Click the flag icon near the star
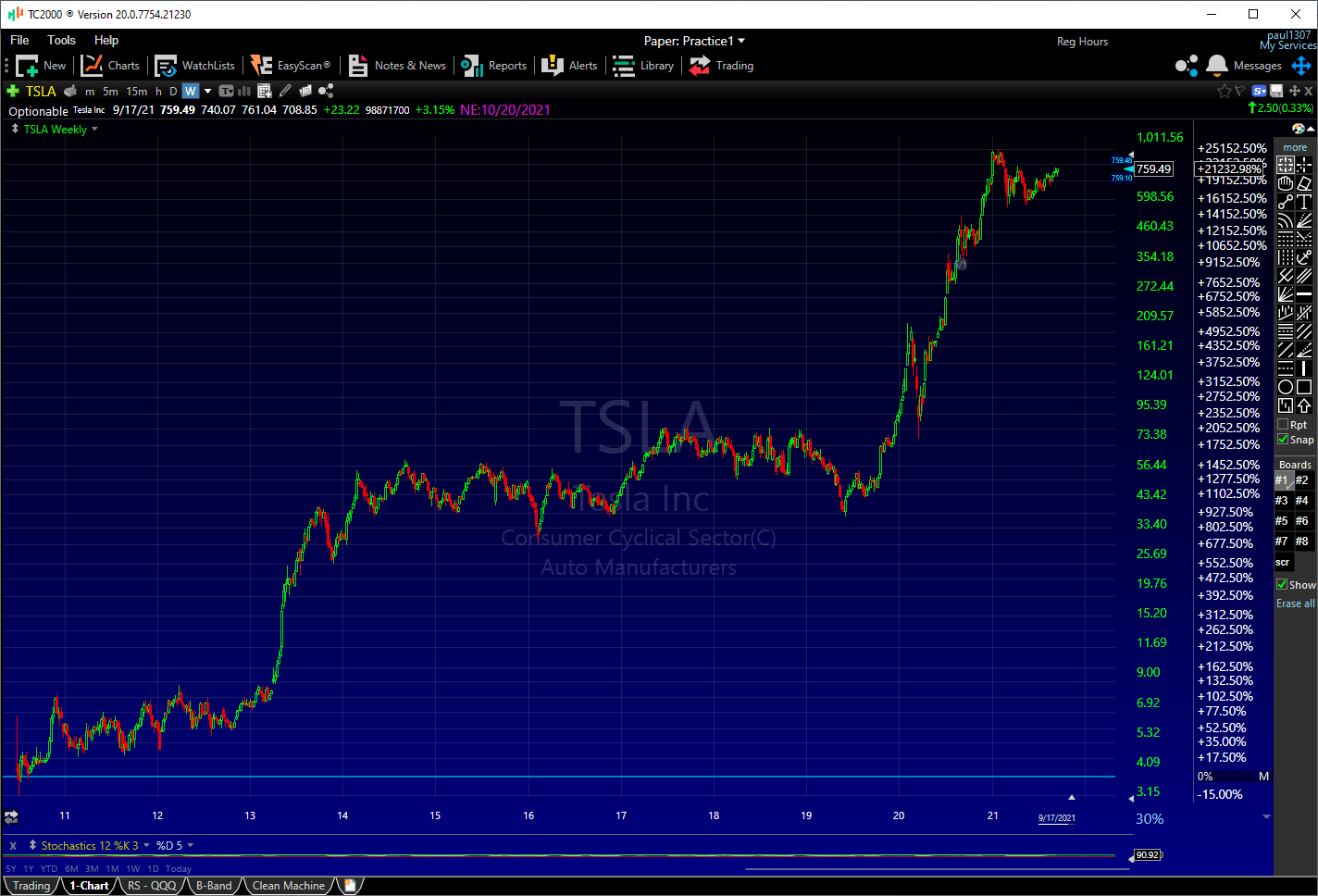The width and height of the screenshot is (1318, 896). pyautogui.click(x=1240, y=91)
